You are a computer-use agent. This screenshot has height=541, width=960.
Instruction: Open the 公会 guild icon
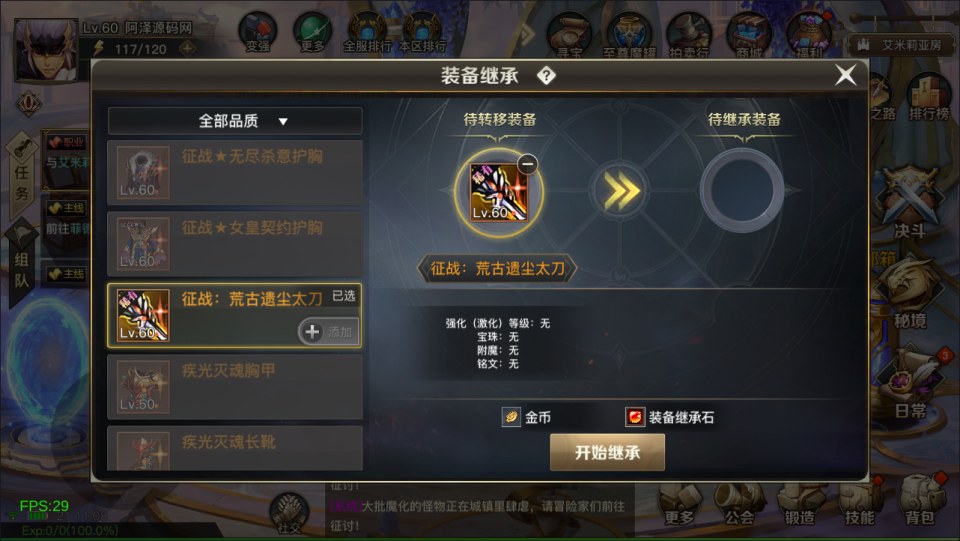[x=740, y=502]
